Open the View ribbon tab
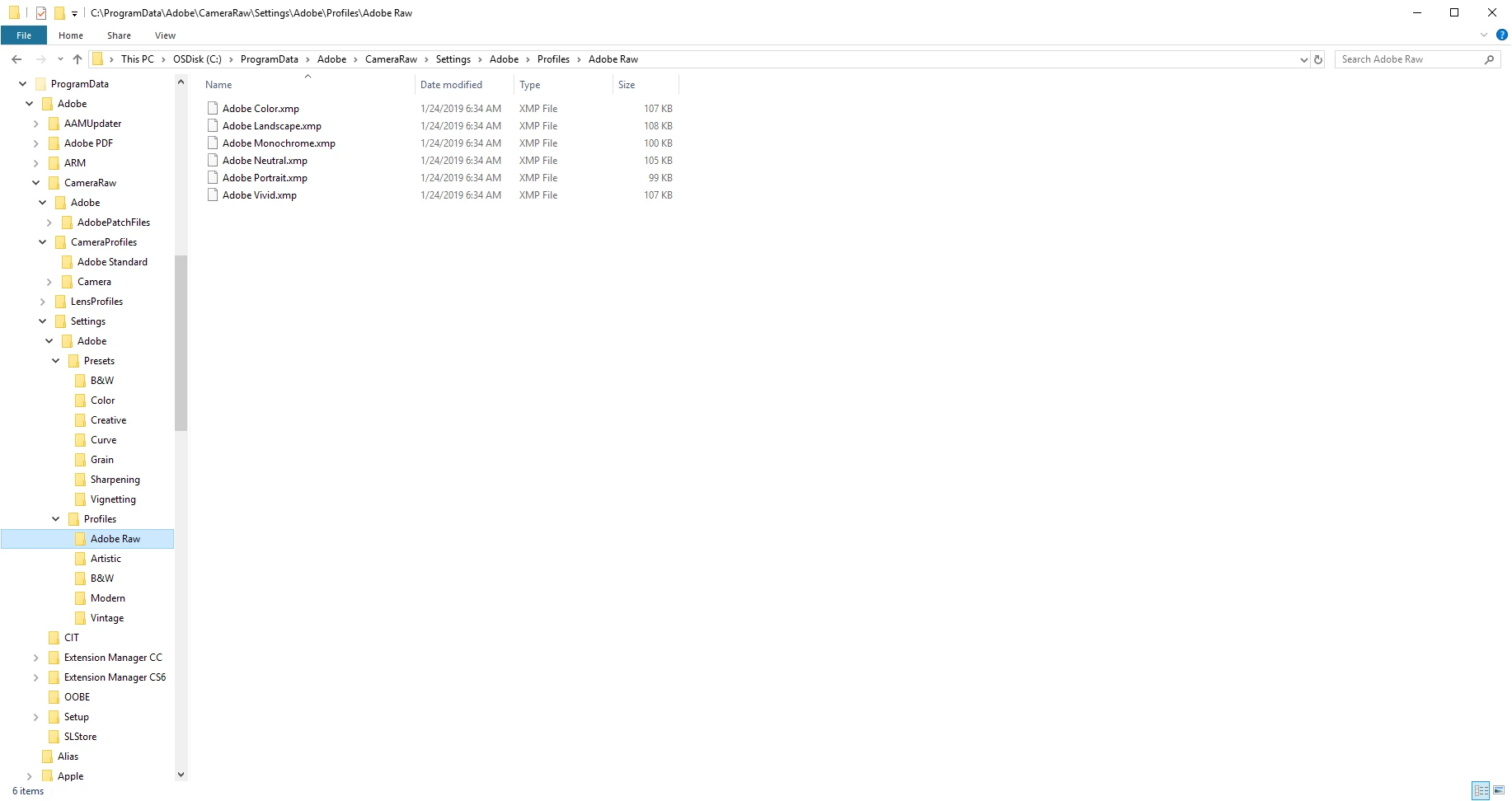Screen dimensions: 1512x801 (165, 35)
